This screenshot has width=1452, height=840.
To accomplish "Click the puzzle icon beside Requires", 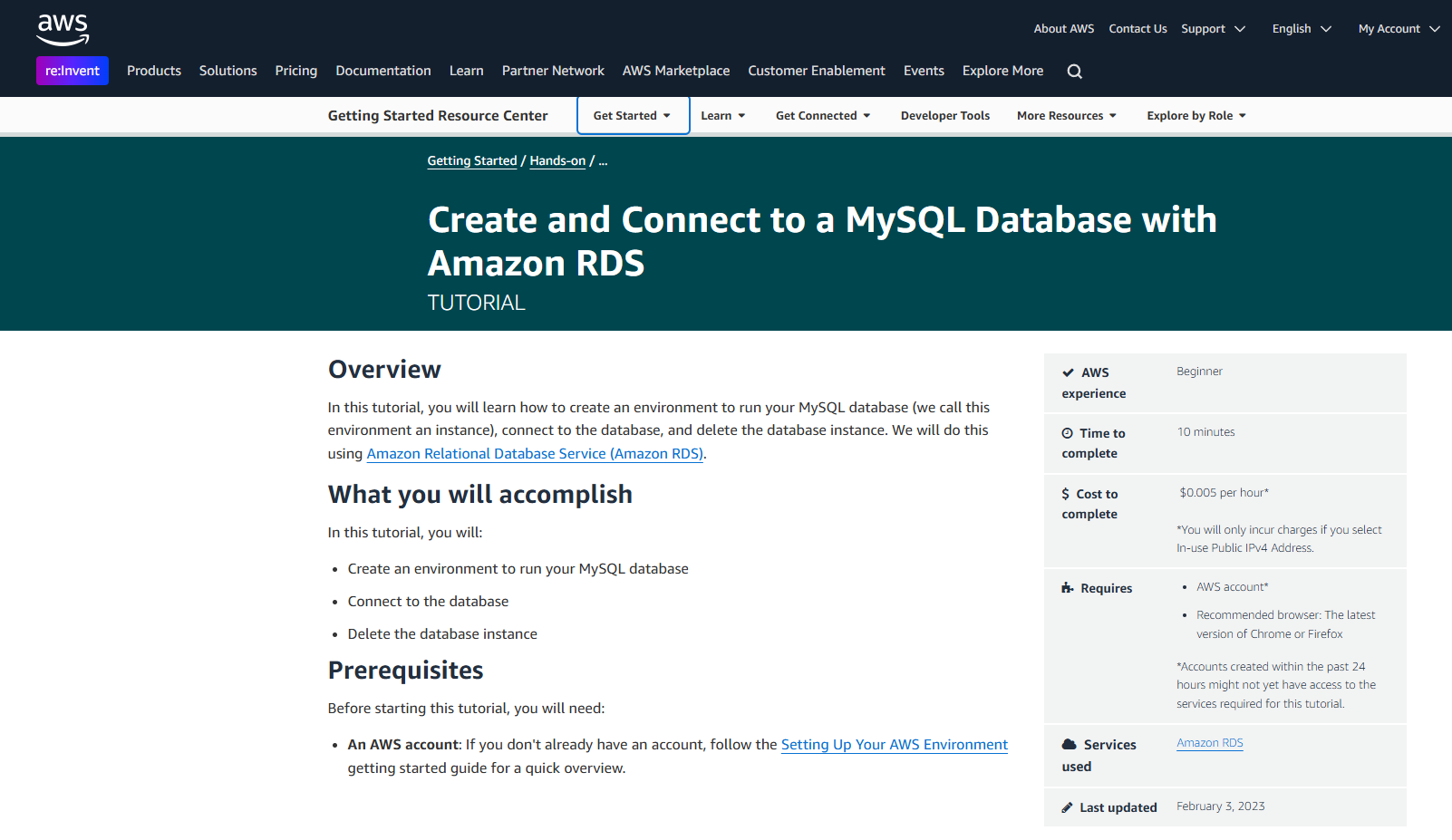I will (x=1068, y=588).
